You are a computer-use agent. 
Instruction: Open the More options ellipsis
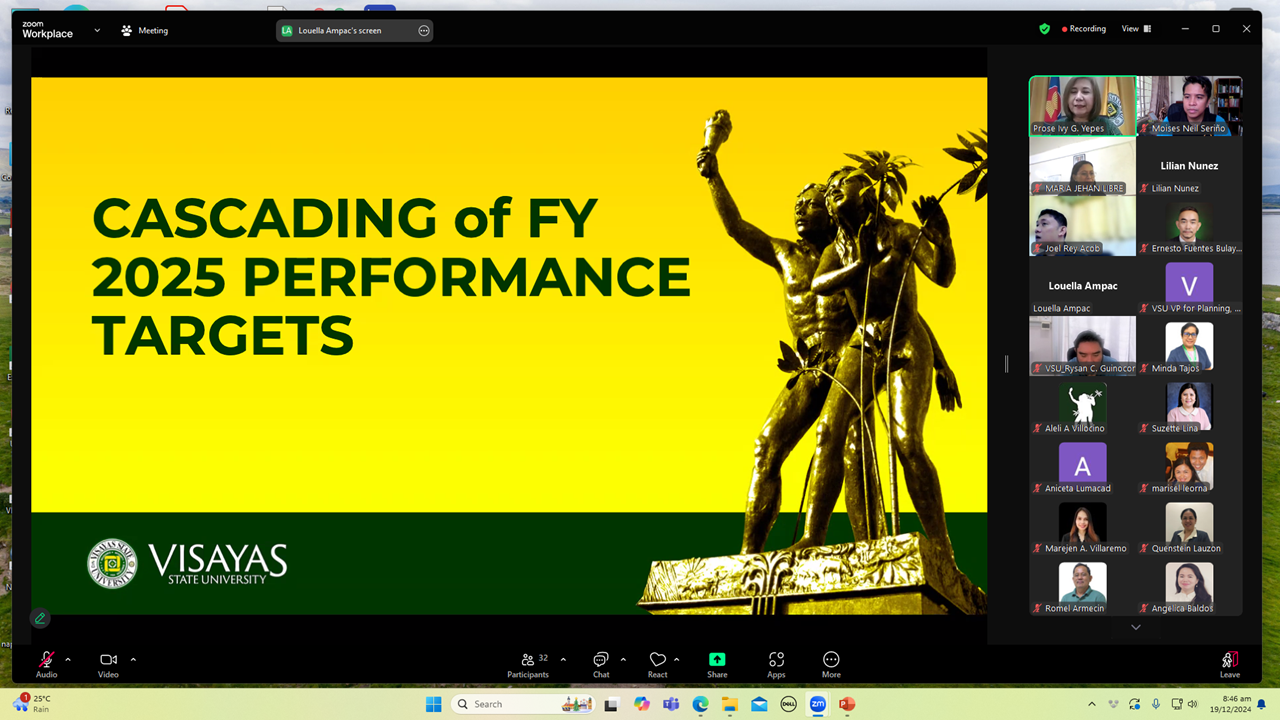(831, 663)
